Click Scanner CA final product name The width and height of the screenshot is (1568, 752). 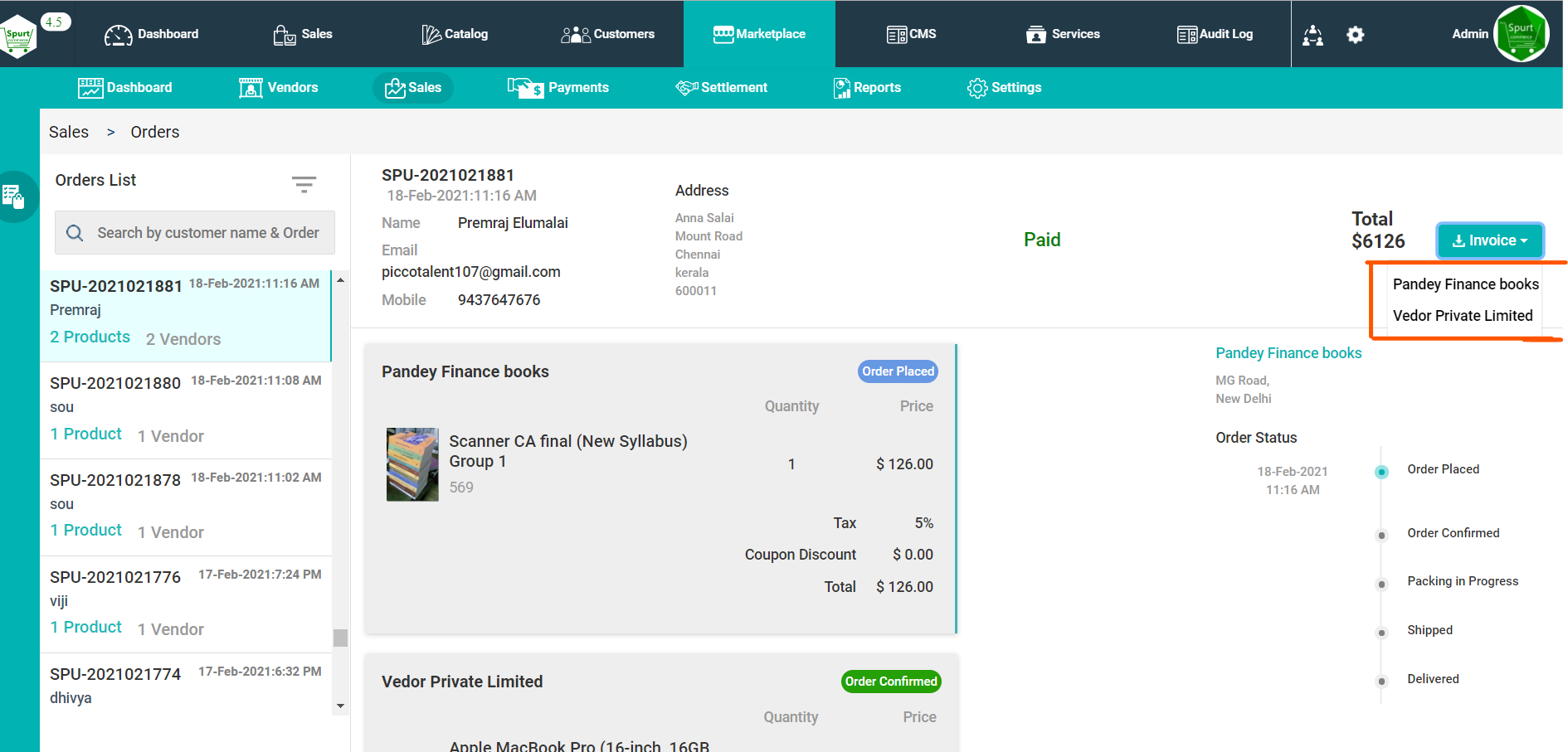(568, 451)
